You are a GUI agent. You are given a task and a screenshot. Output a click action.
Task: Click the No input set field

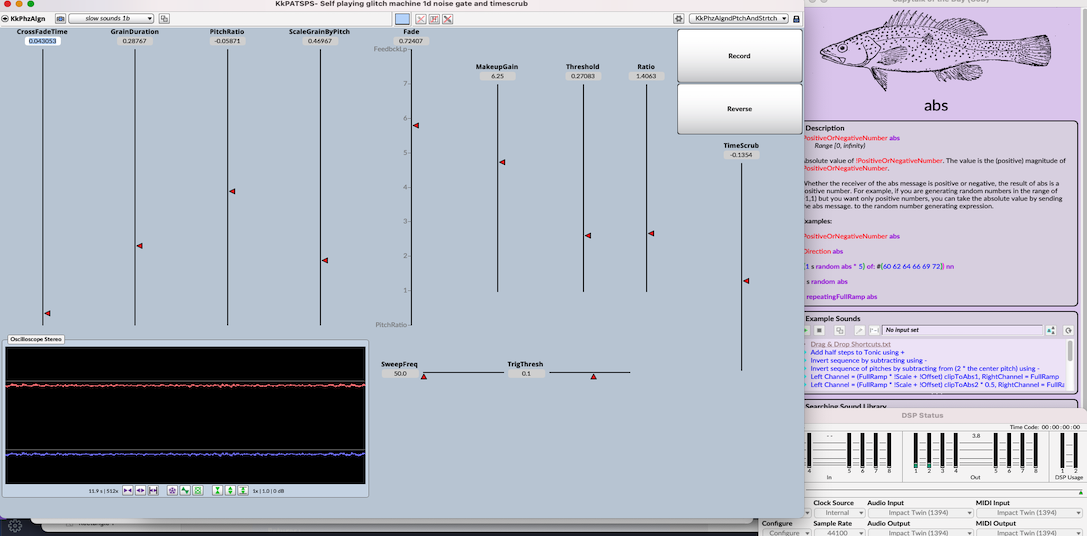(963, 330)
